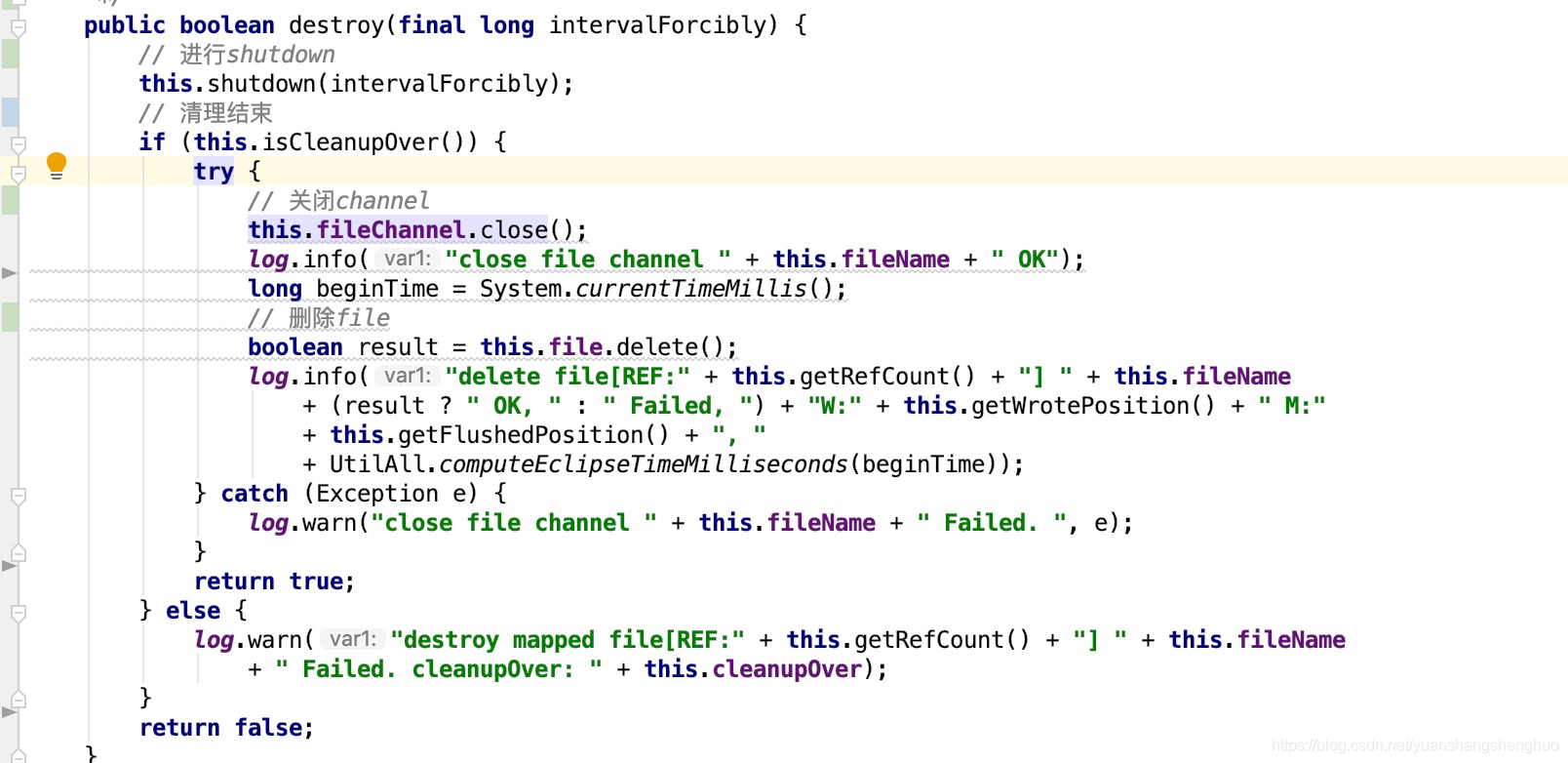Viewport: 1568px width, 763px height.
Task: Collapse the if isCleanupOver block fold toggle
Action: 18,143
